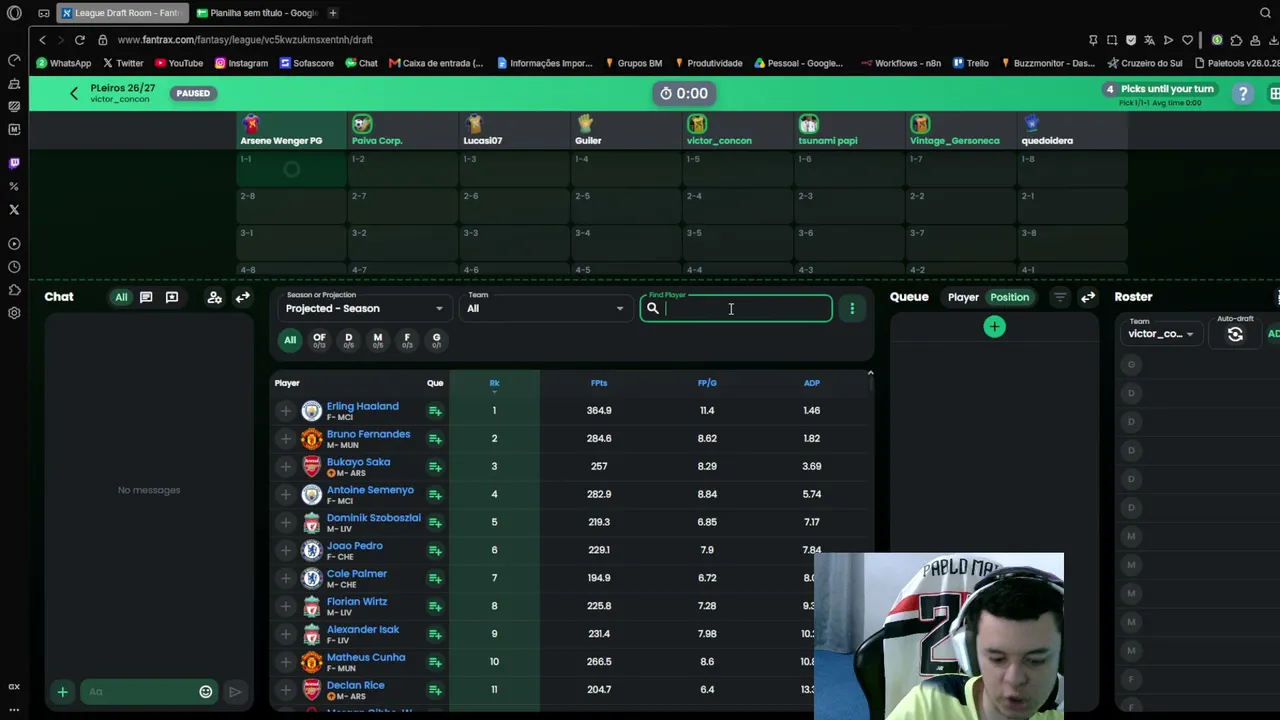Open the player list options menu
This screenshot has width=1280, height=720.
pos(852,309)
